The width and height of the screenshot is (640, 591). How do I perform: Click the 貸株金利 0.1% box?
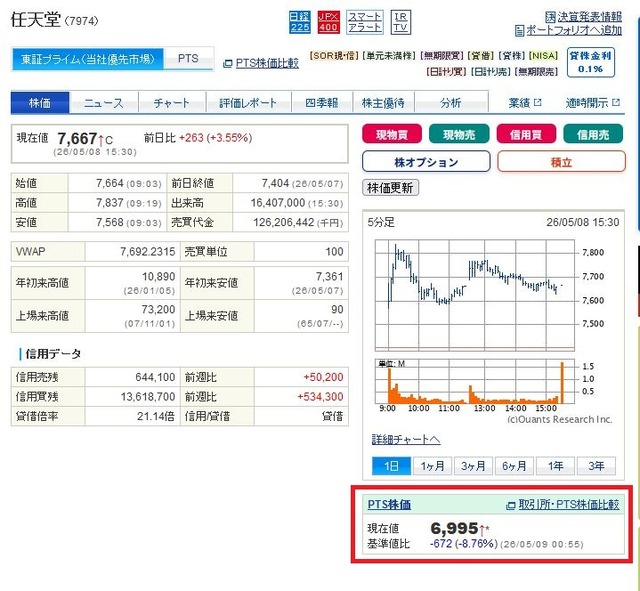[590, 62]
